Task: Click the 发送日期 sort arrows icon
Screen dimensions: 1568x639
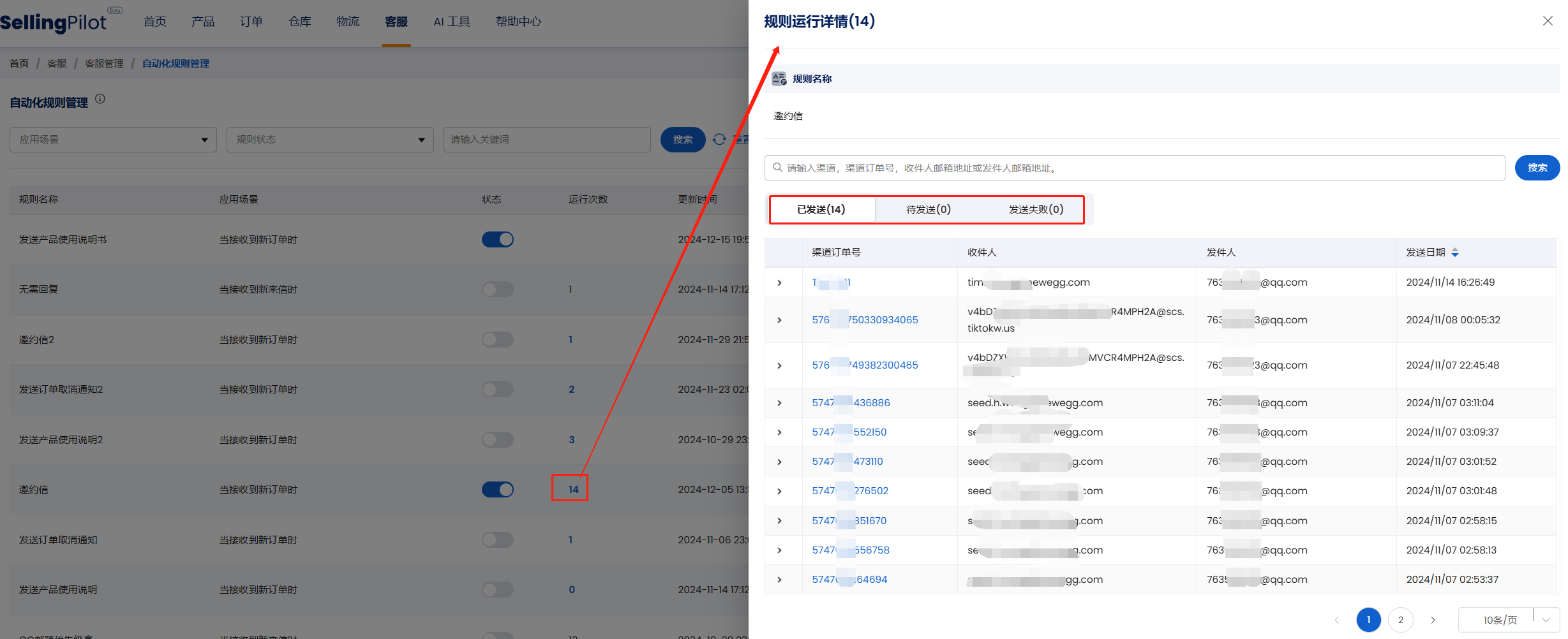Action: point(1455,253)
